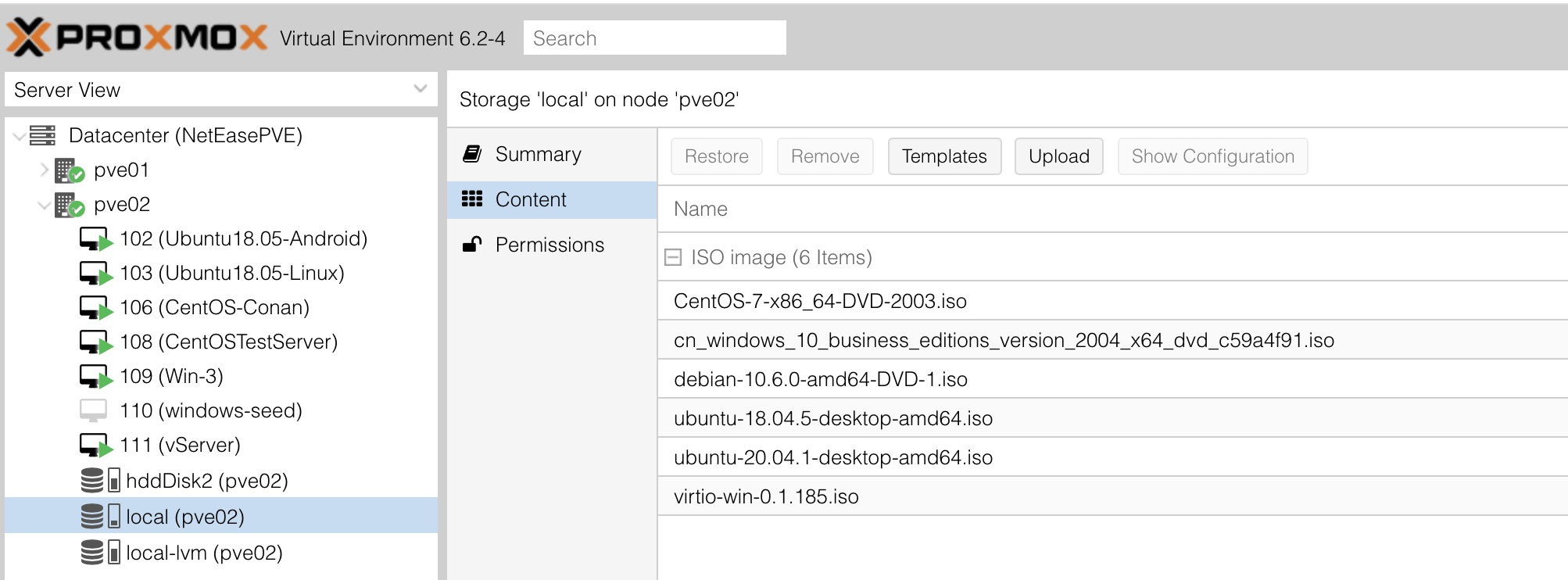Click the stopped VM 110 windows-seed icon
Image resolution: width=1568 pixels, height=580 pixels.
[93, 410]
